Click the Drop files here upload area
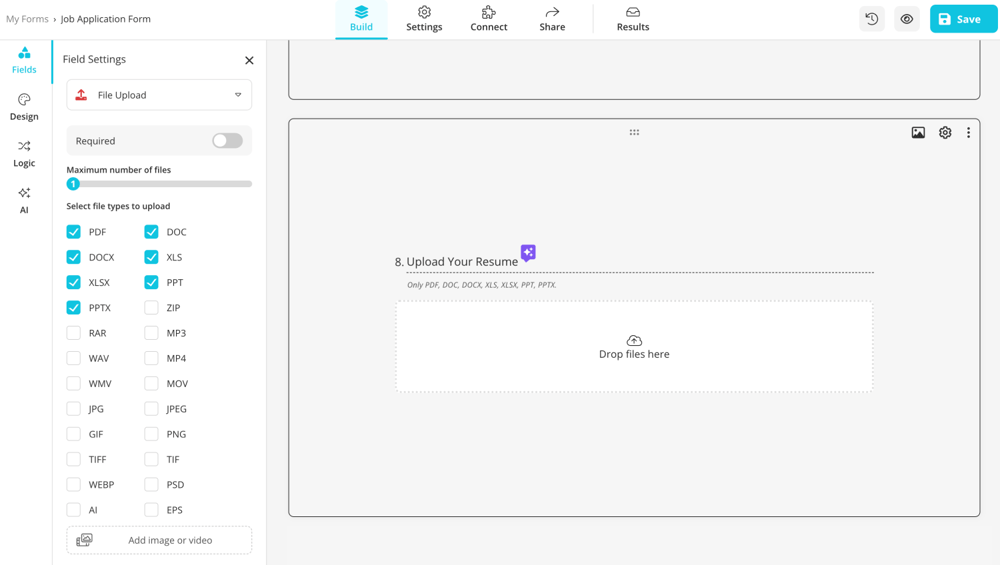The height and width of the screenshot is (565, 1000). pos(634,347)
